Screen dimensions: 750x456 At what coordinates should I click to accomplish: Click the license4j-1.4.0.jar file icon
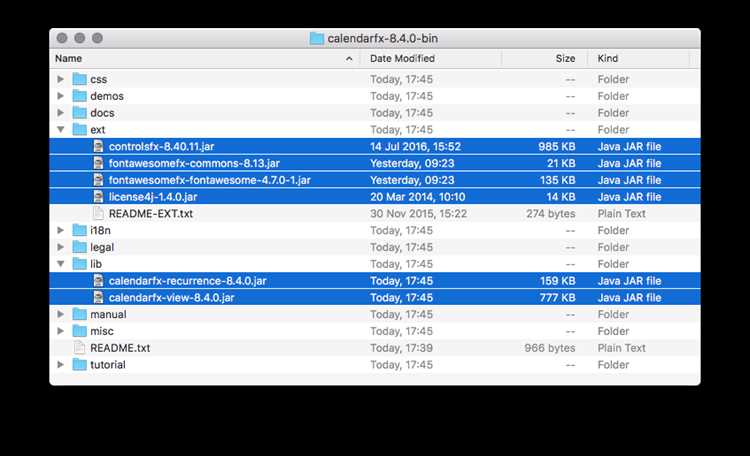click(x=98, y=197)
